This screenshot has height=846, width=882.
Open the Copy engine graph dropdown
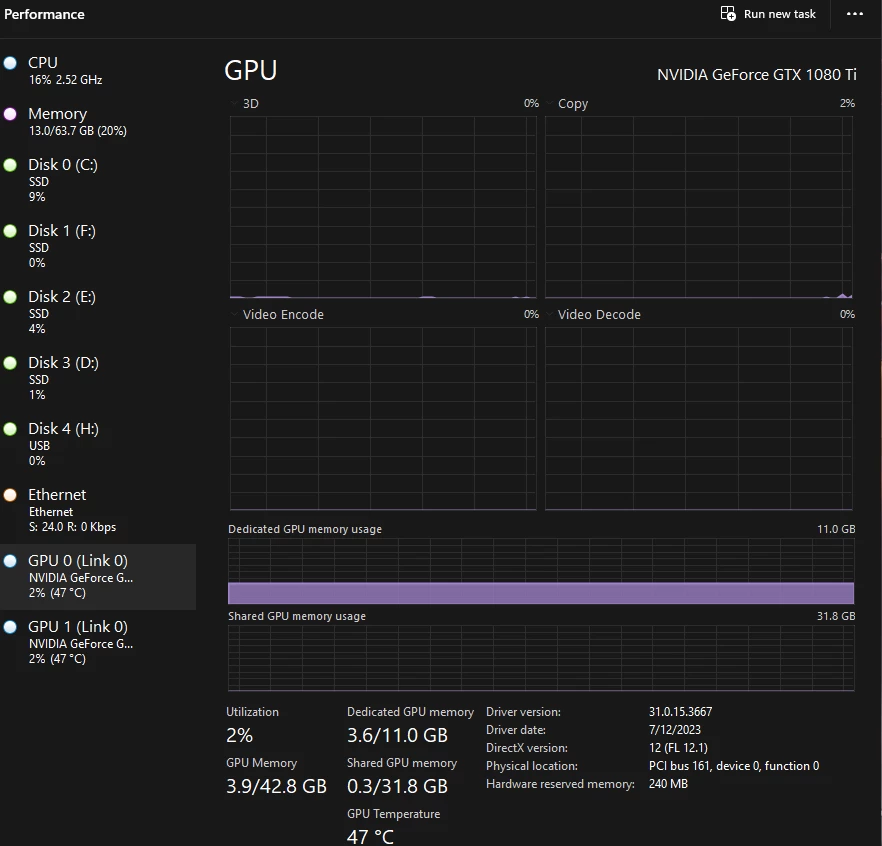550,104
